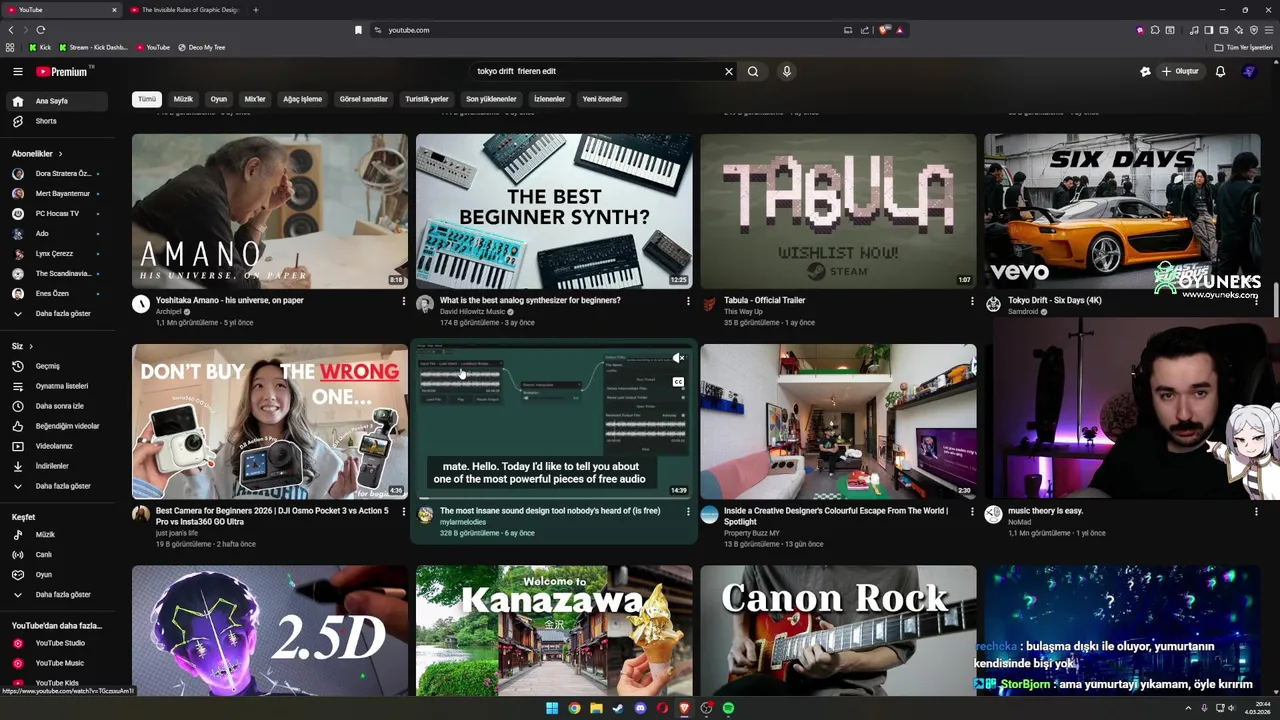Open YouTube Music link in sidebar

[x=58, y=663]
